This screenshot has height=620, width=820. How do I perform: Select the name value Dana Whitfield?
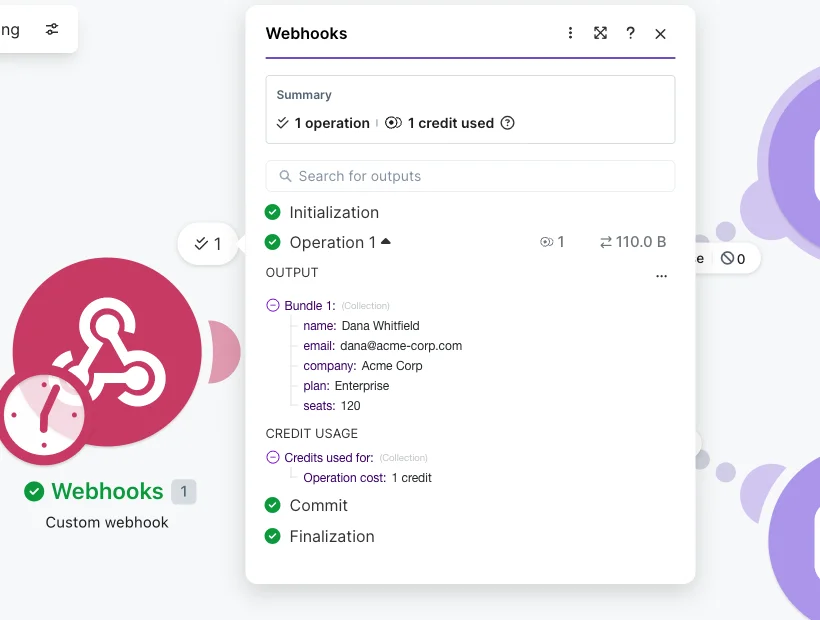[x=380, y=326]
